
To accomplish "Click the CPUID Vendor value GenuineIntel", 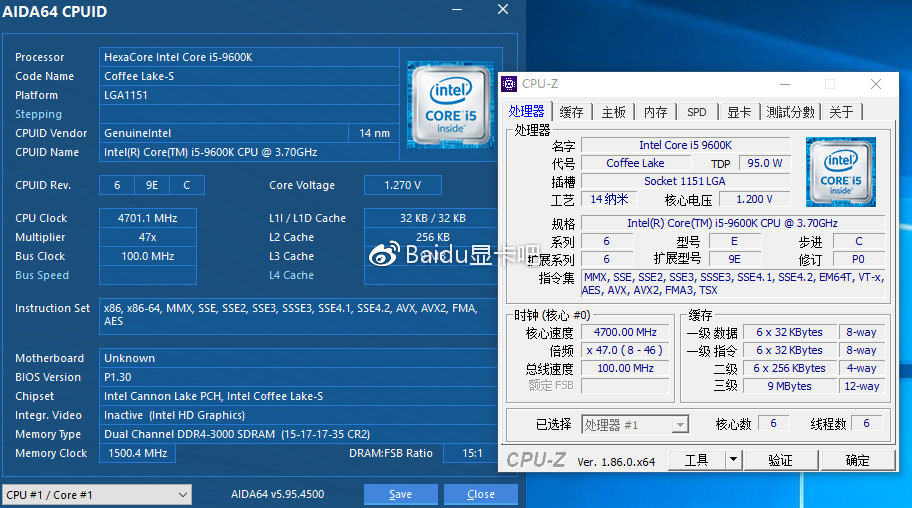I will [224, 133].
